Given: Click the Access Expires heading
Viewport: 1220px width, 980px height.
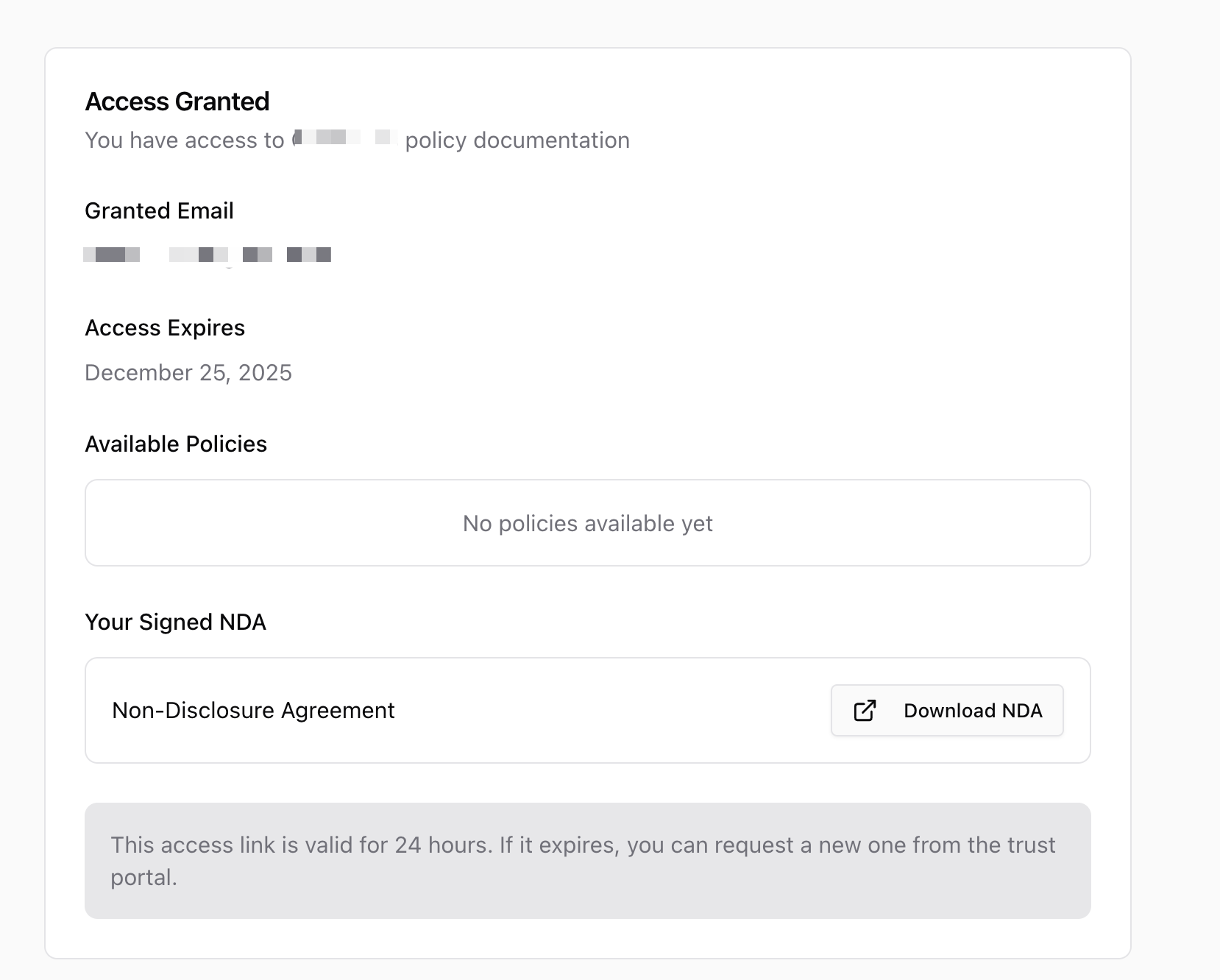Looking at the screenshot, I should click(165, 328).
